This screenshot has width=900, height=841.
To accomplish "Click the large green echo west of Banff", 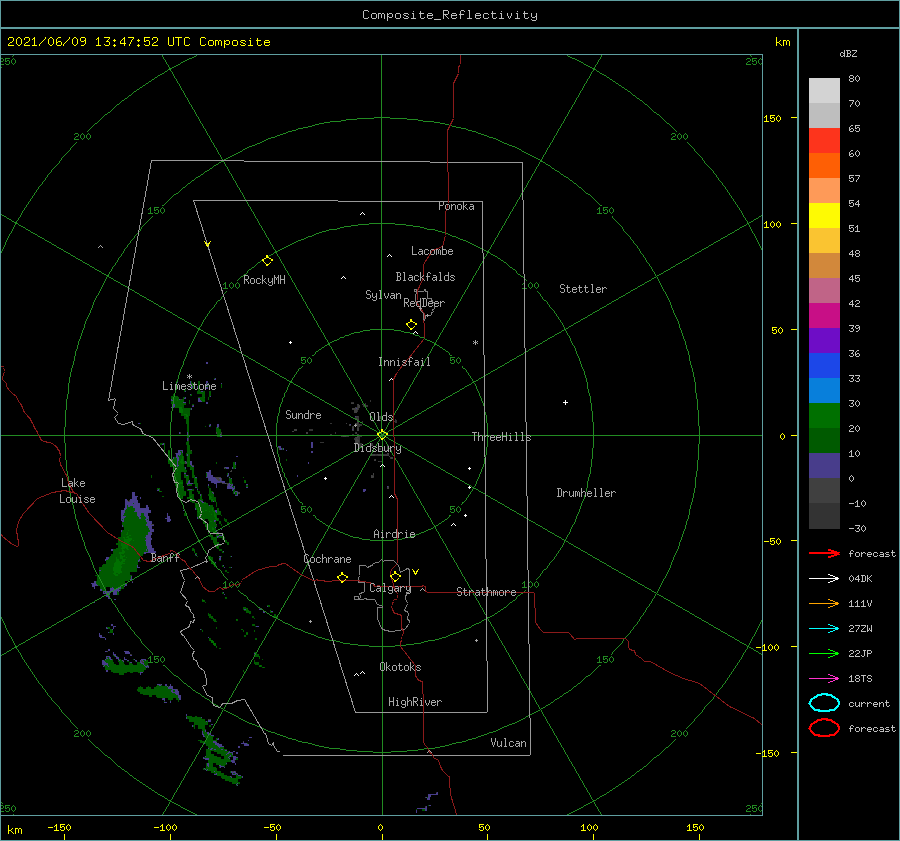I will (x=125, y=545).
